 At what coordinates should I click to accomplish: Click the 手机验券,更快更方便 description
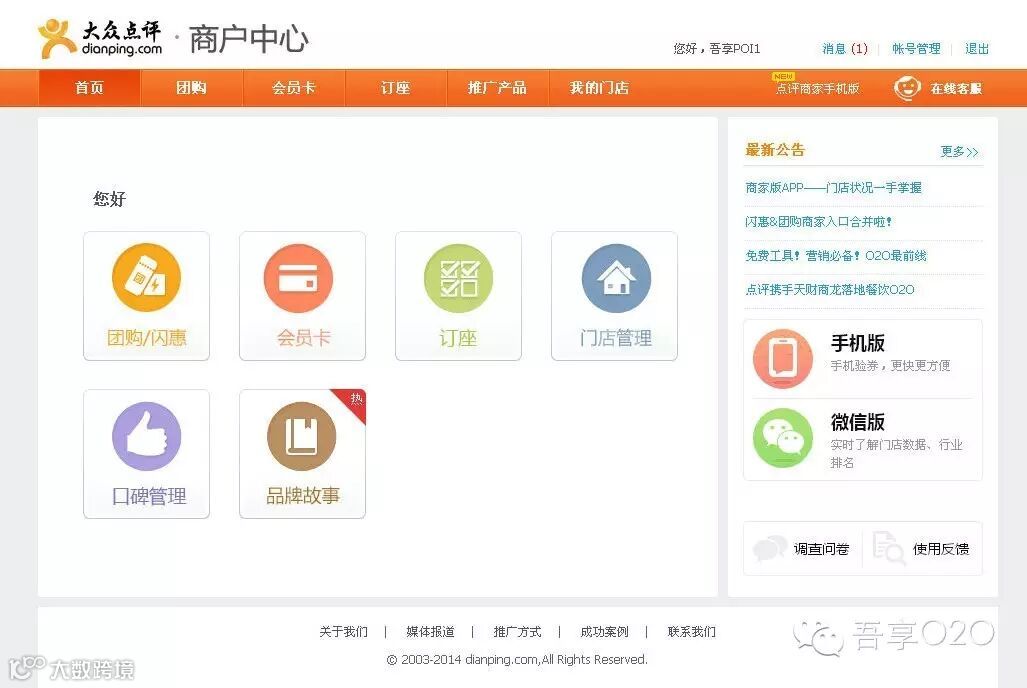pos(890,366)
